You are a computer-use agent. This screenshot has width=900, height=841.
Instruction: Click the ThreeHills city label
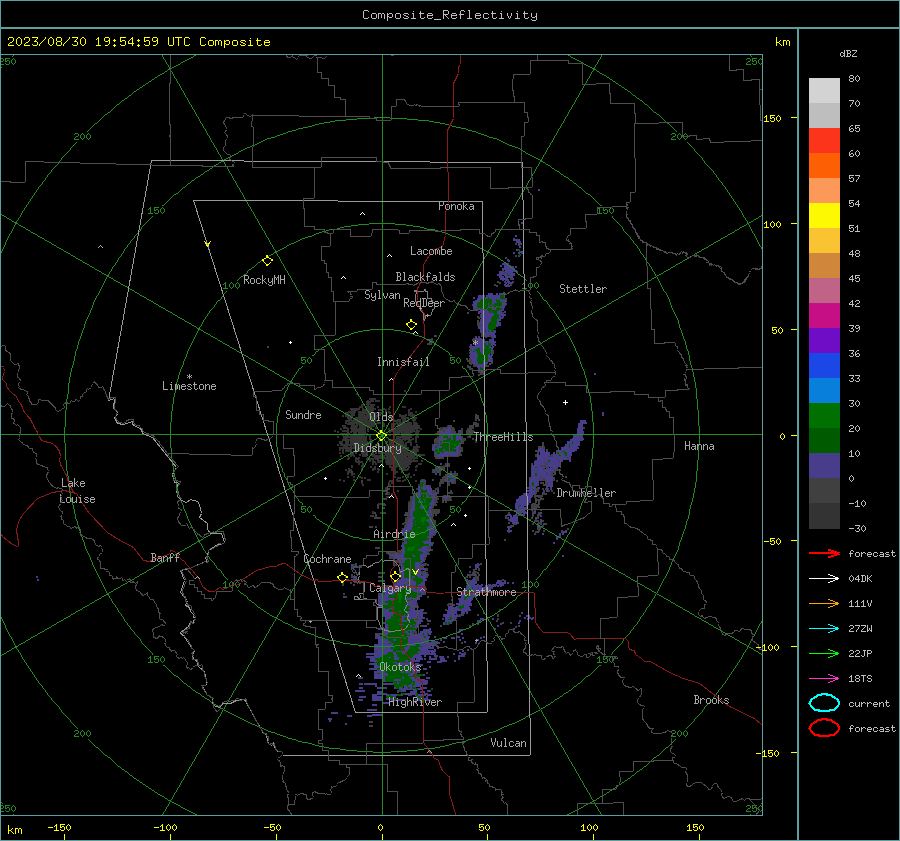[503, 437]
